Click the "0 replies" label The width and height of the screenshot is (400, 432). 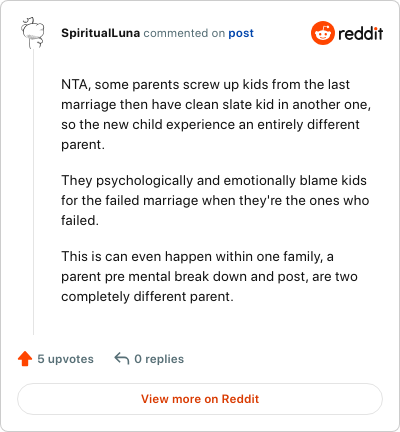pyautogui.click(x=159, y=359)
